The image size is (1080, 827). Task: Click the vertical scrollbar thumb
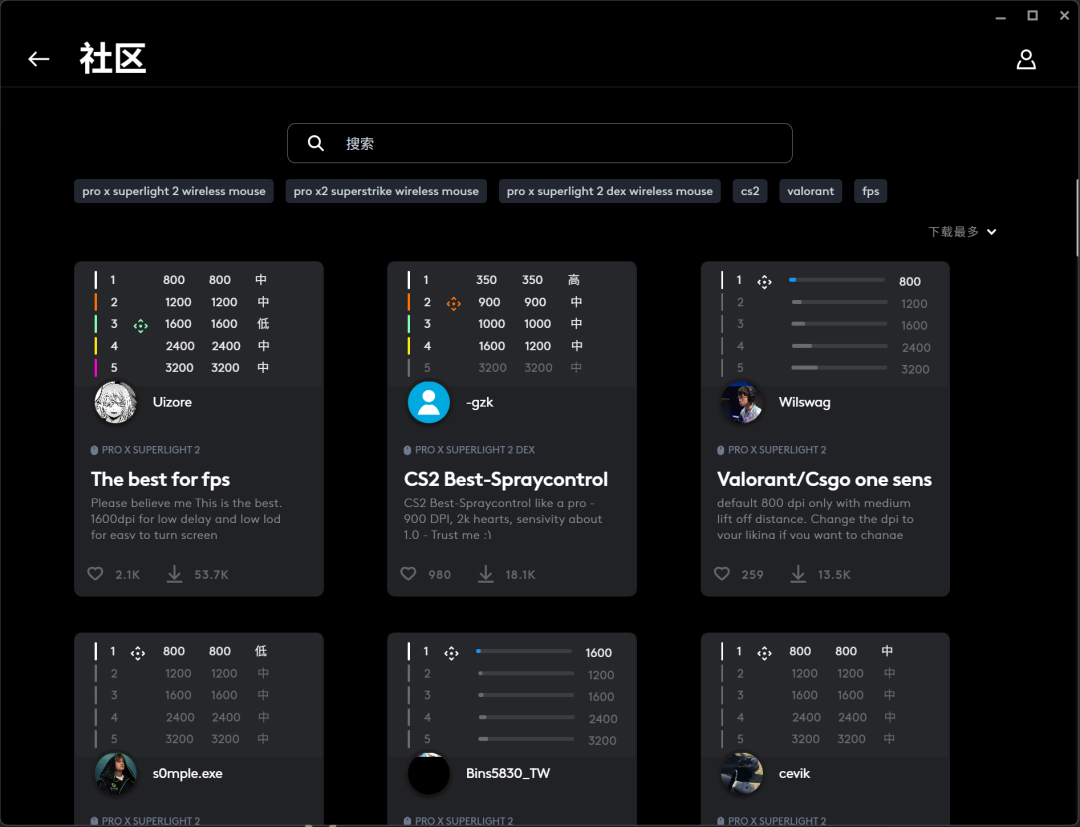[1077, 218]
